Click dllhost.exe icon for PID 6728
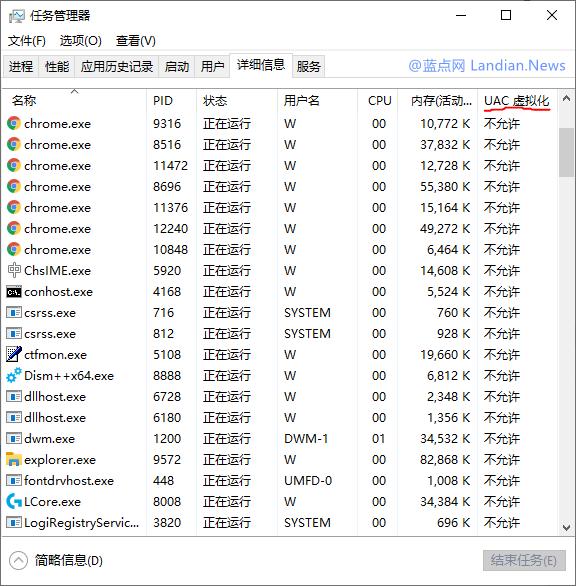This screenshot has width=576, height=586. click(x=14, y=397)
